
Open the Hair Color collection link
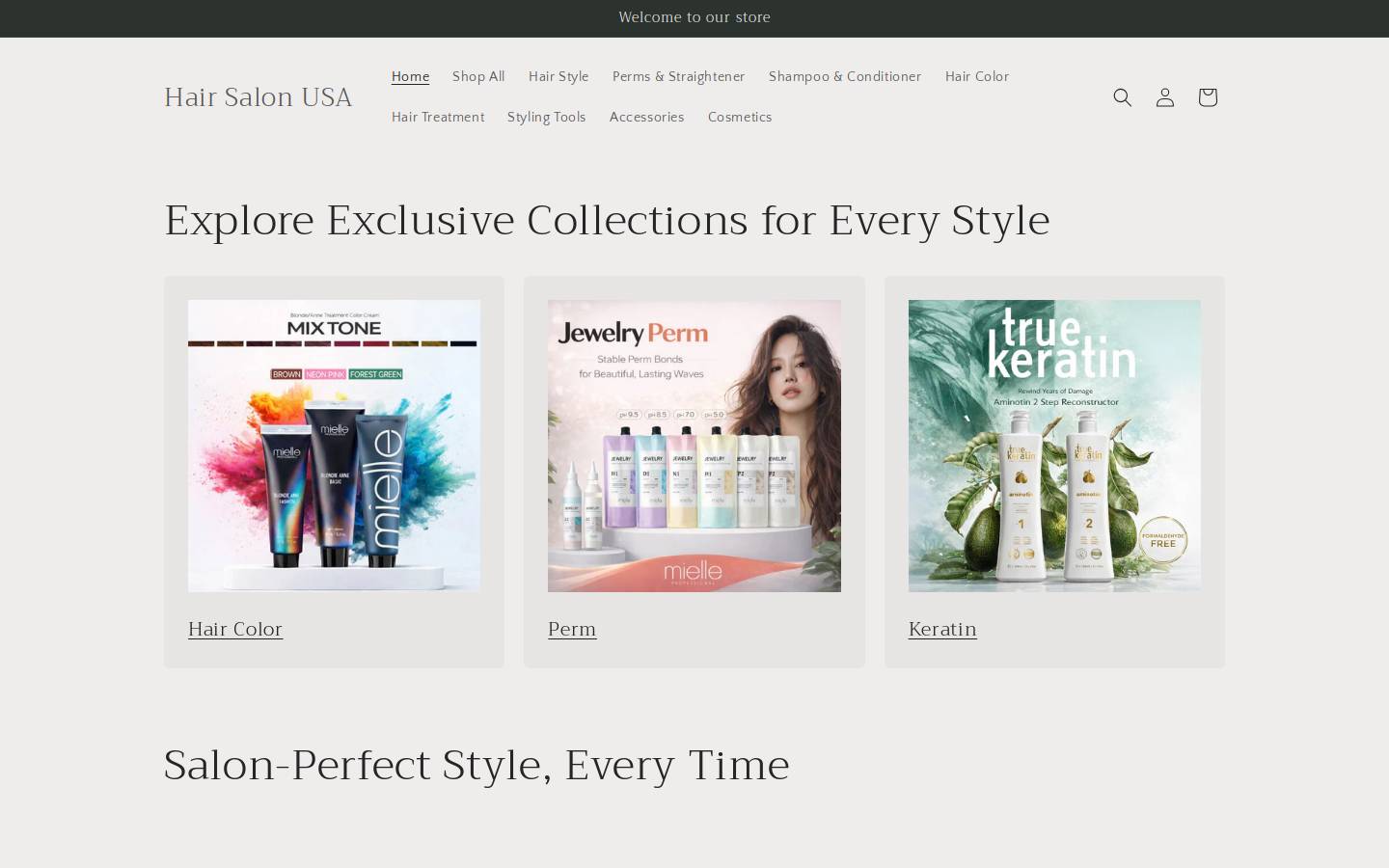(x=235, y=629)
